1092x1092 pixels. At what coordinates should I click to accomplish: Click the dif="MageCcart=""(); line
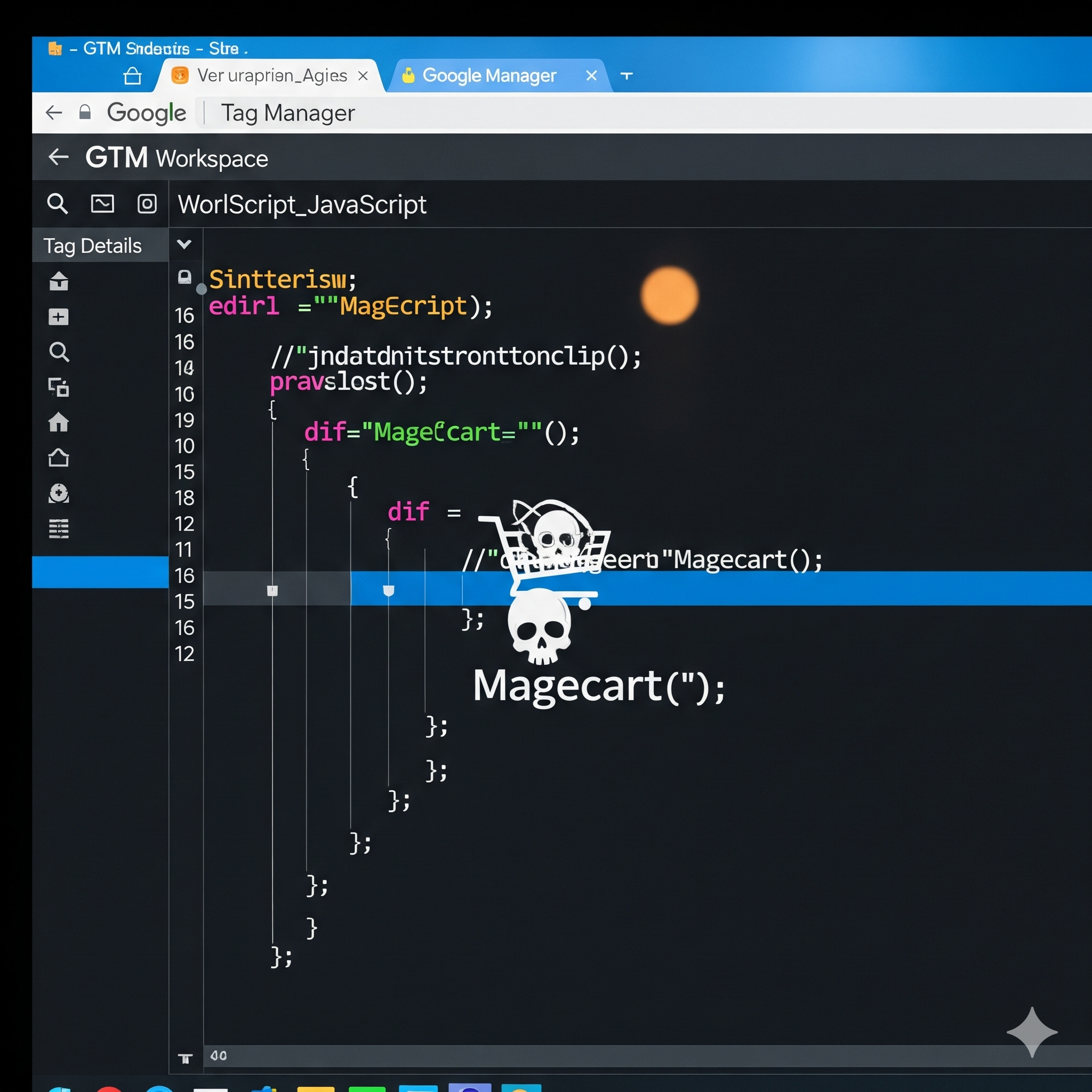441,432
